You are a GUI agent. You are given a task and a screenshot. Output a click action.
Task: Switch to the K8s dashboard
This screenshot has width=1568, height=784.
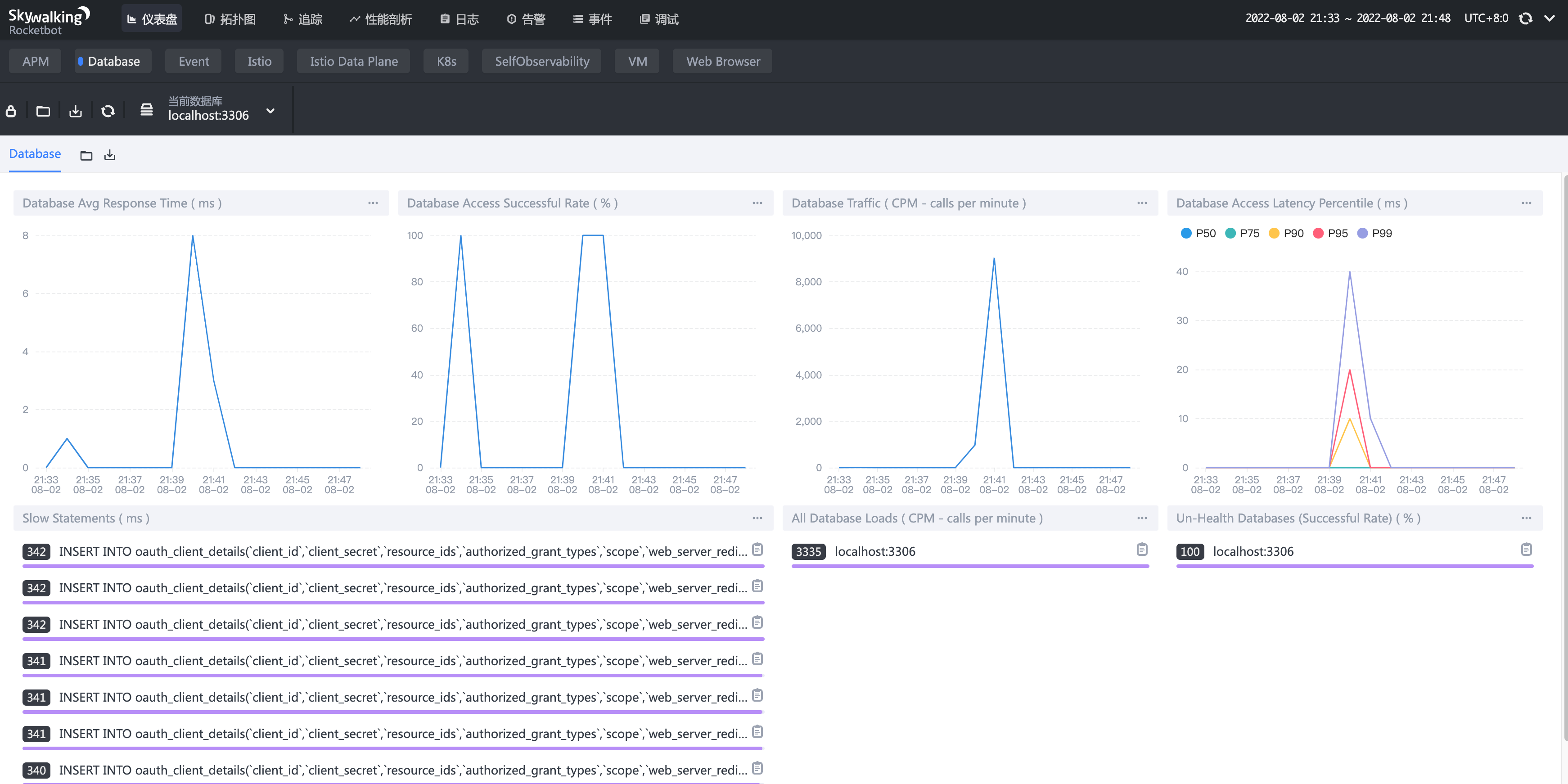coord(446,61)
